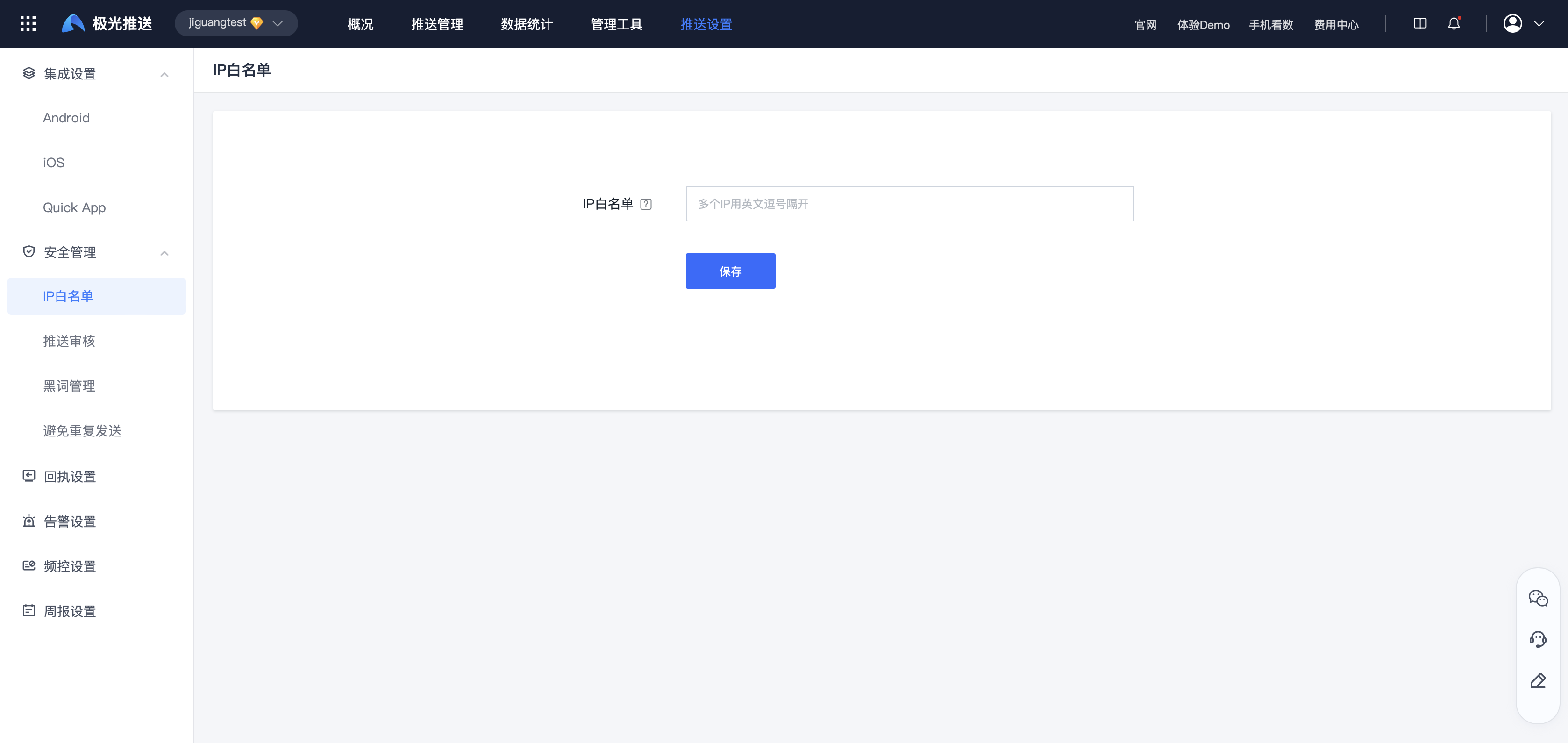Open the 费用中心 link
The width and height of the screenshot is (1568, 743).
pyautogui.click(x=1336, y=25)
